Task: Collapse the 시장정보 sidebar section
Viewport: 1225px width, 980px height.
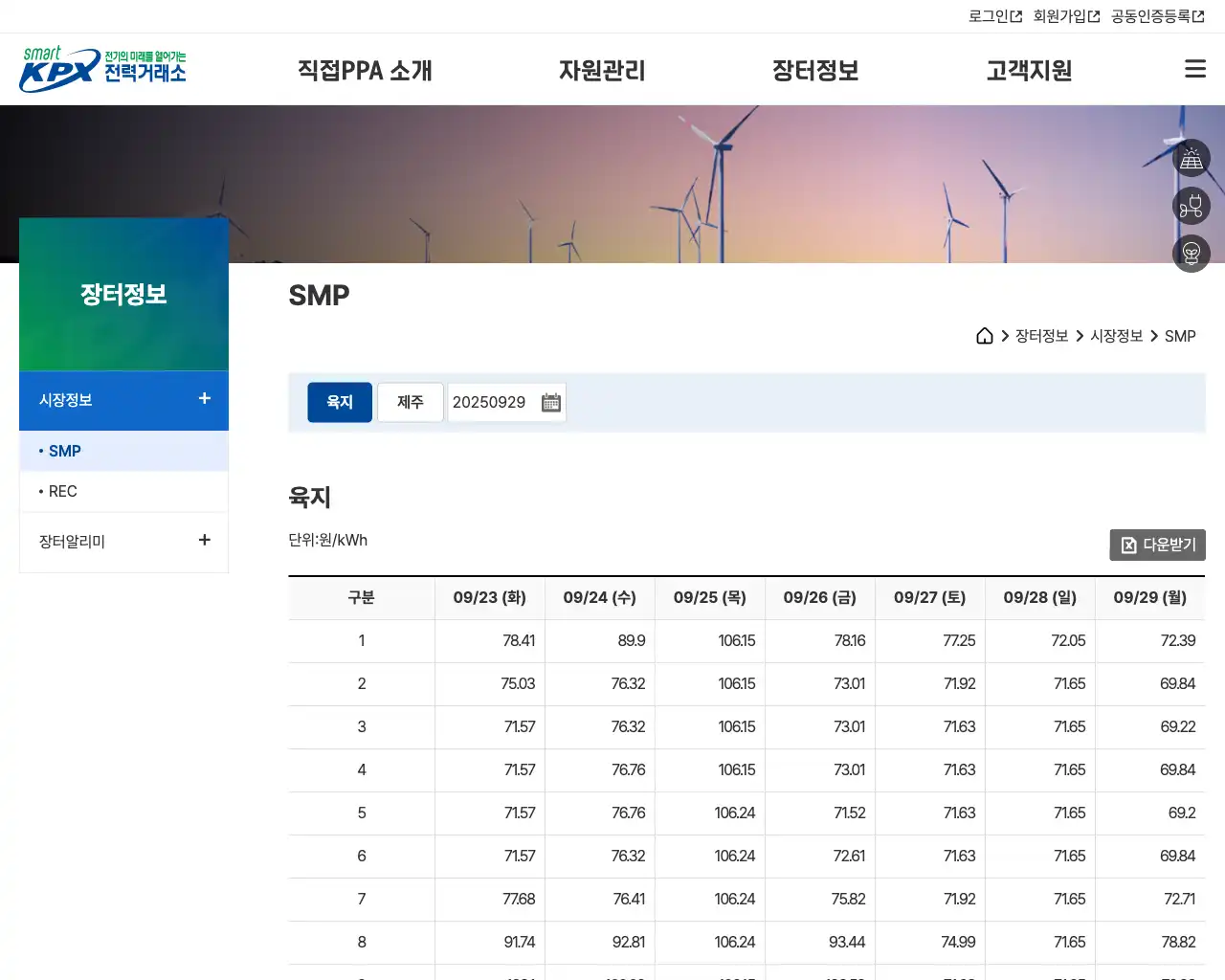Action: coord(204,399)
